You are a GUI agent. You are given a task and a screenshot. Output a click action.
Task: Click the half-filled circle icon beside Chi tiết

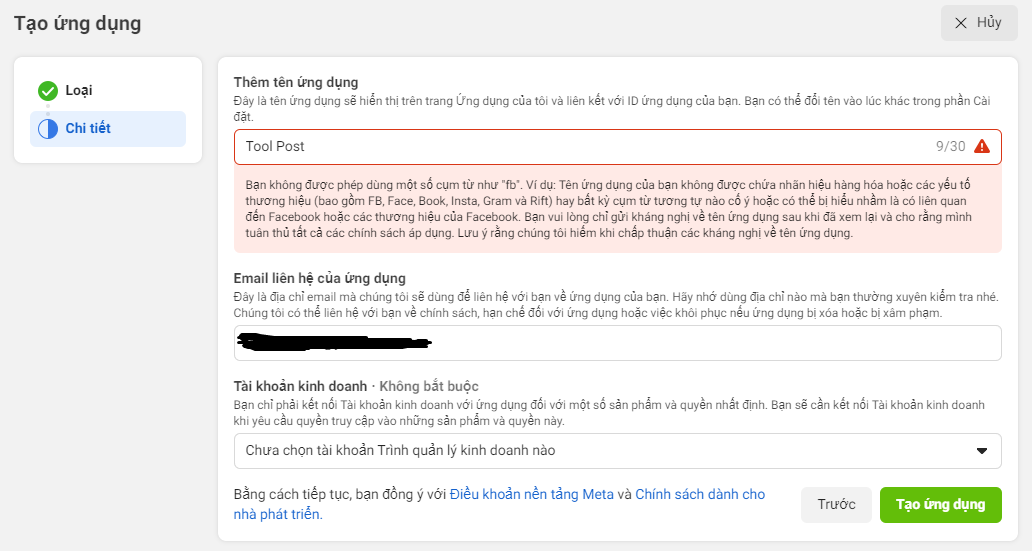coord(48,129)
